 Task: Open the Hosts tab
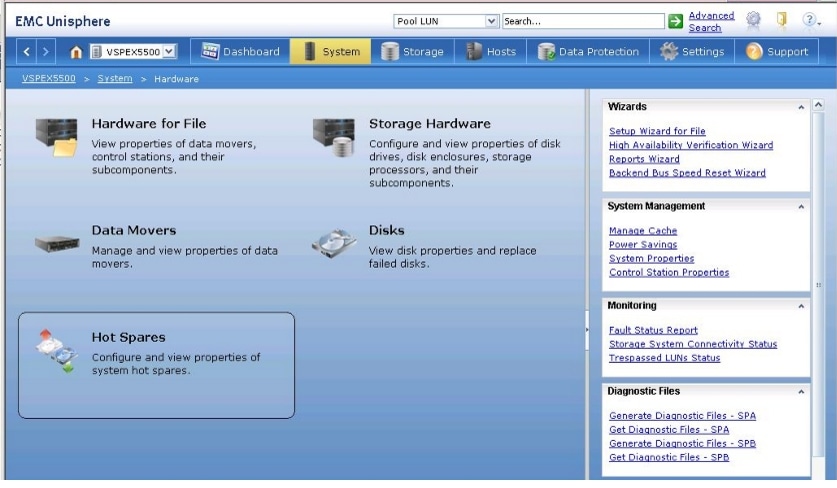pos(491,52)
